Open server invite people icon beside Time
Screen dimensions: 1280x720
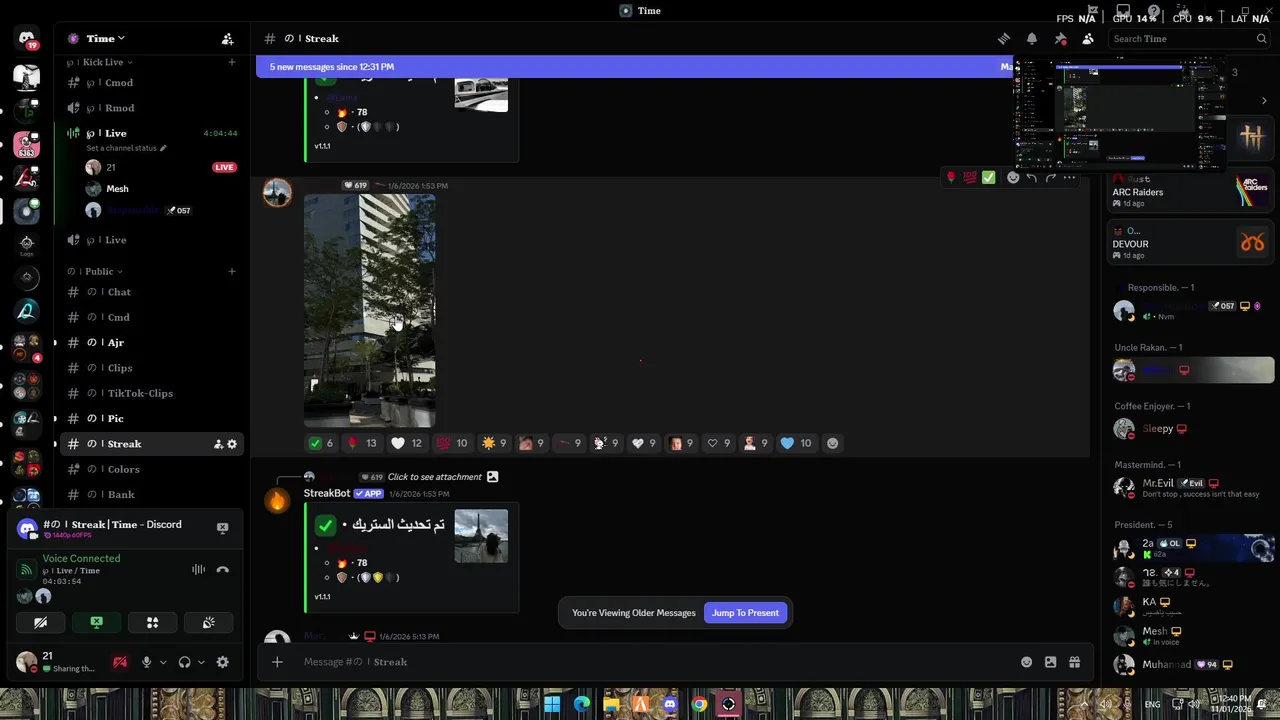[228, 39]
